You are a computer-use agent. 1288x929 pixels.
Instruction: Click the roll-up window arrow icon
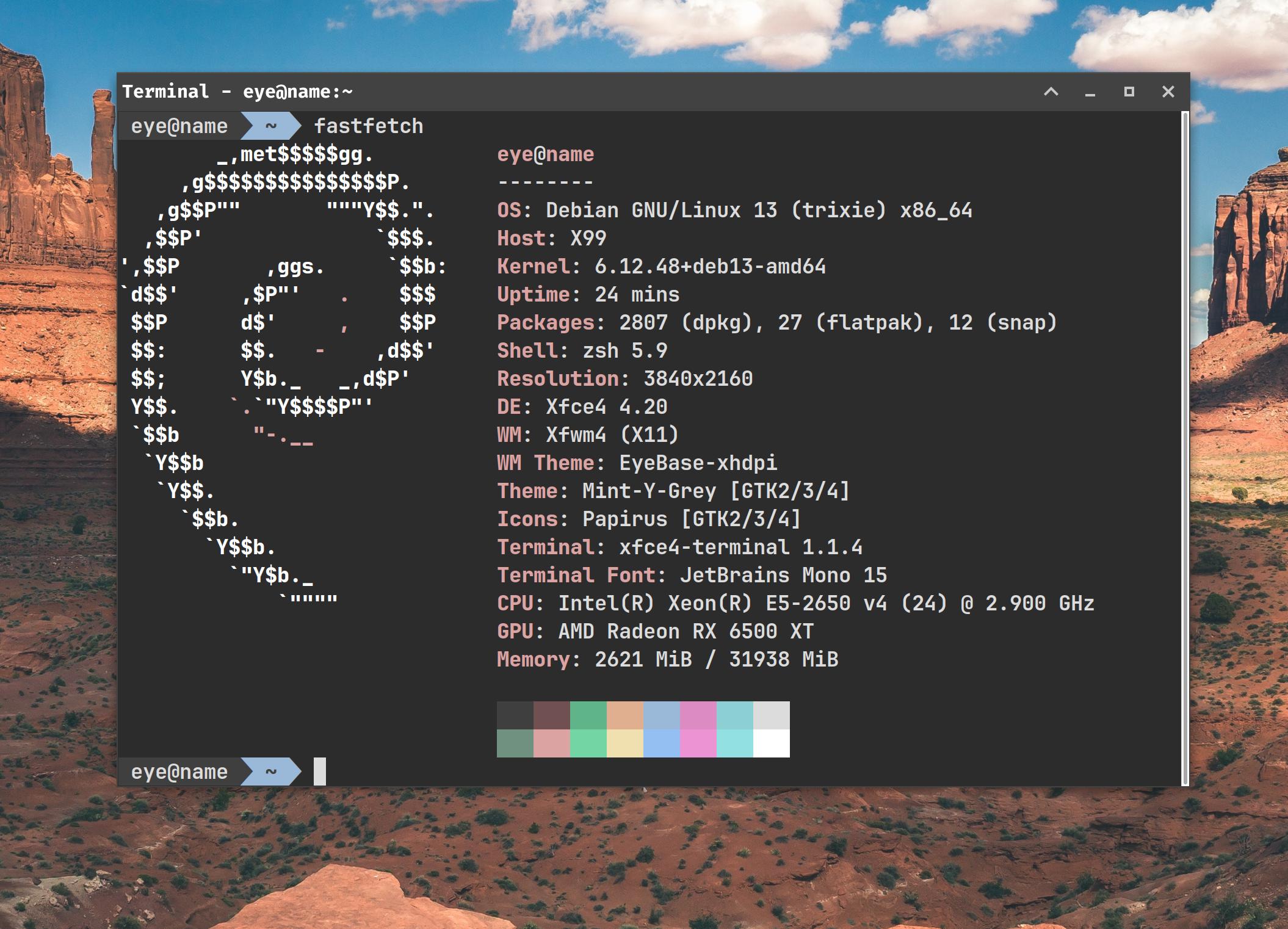coord(1051,92)
